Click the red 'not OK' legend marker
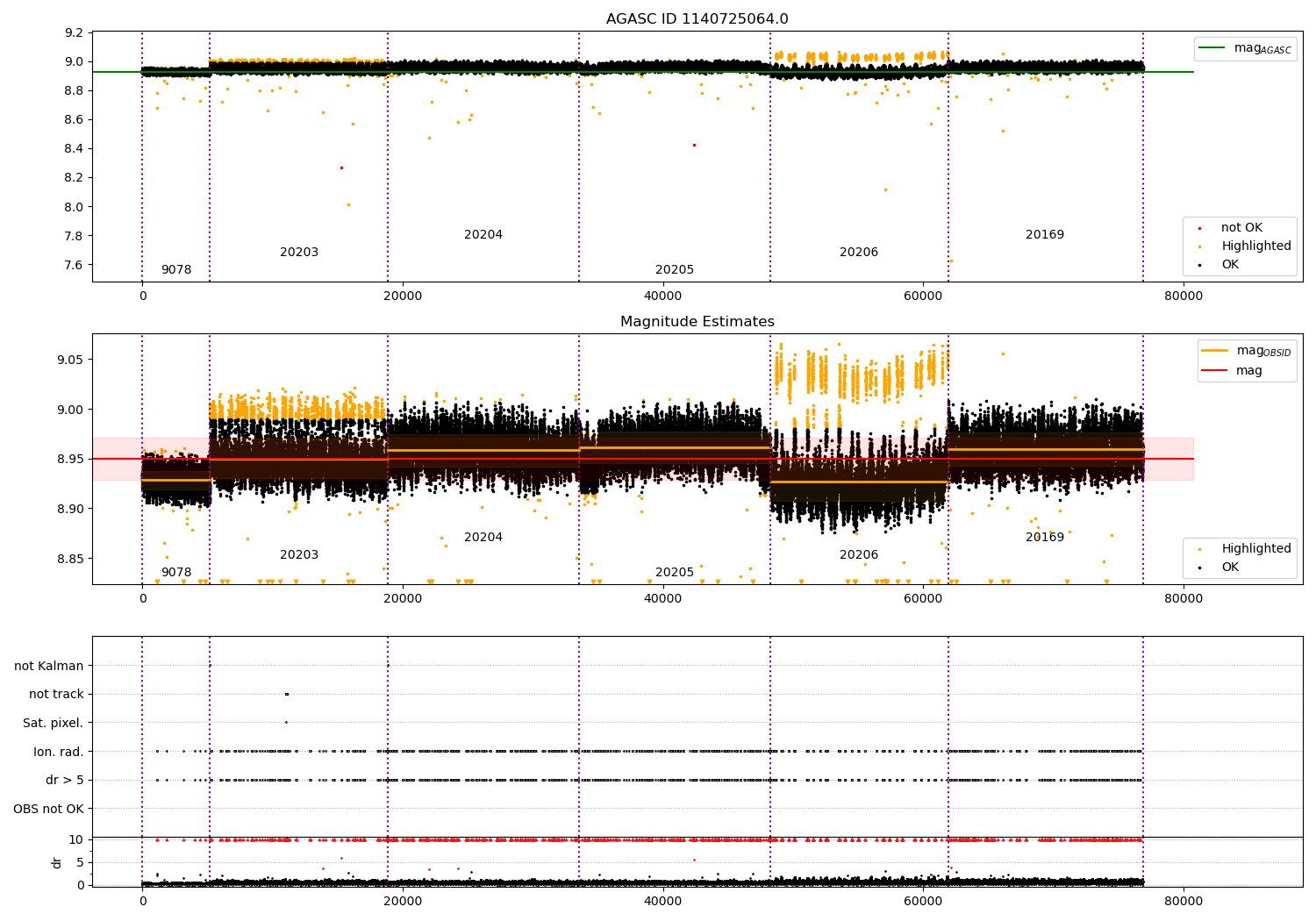1316x921 pixels. pos(1199,228)
